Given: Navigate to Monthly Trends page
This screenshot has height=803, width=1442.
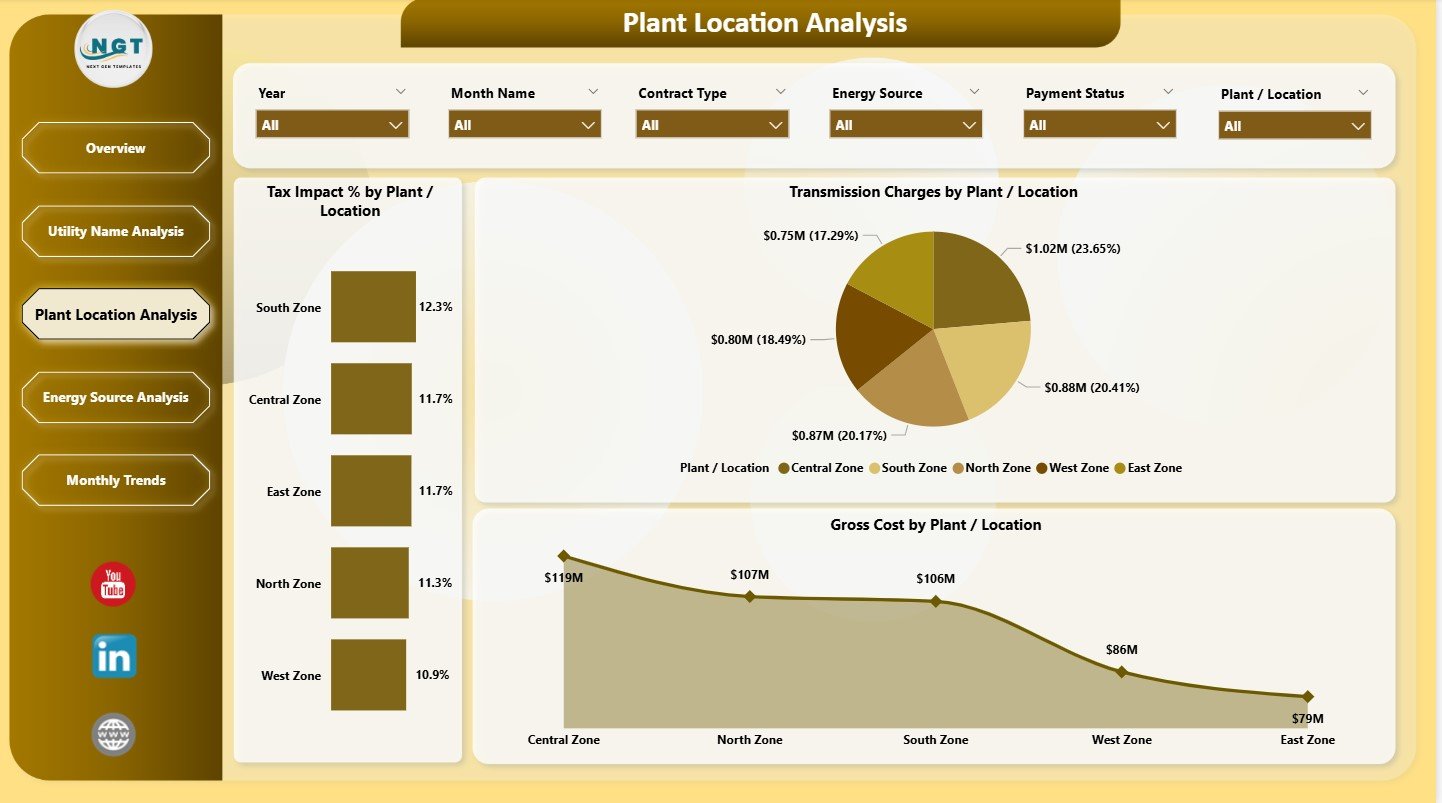Looking at the screenshot, I should tap(115, 480).
